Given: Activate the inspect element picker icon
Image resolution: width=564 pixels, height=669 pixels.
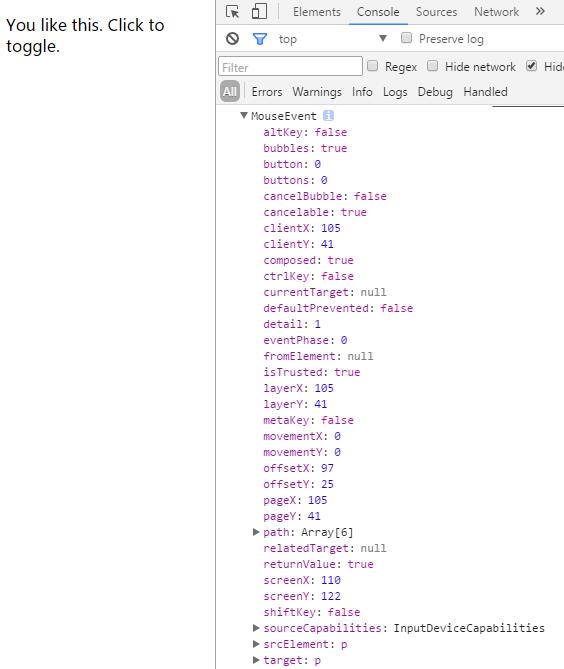Looking at the screenshot, I should point(233,12).
